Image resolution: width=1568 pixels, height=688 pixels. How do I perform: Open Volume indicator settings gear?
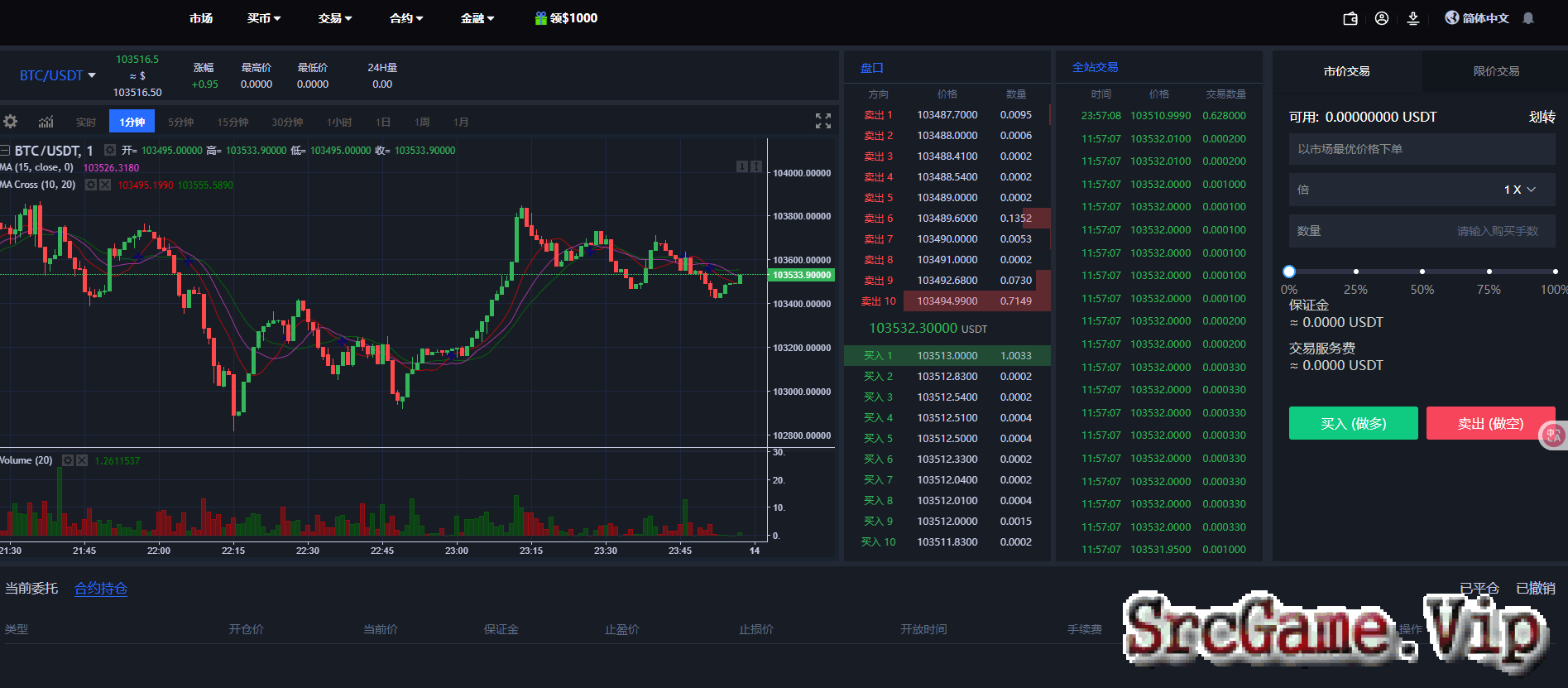(x=68, y=460)
